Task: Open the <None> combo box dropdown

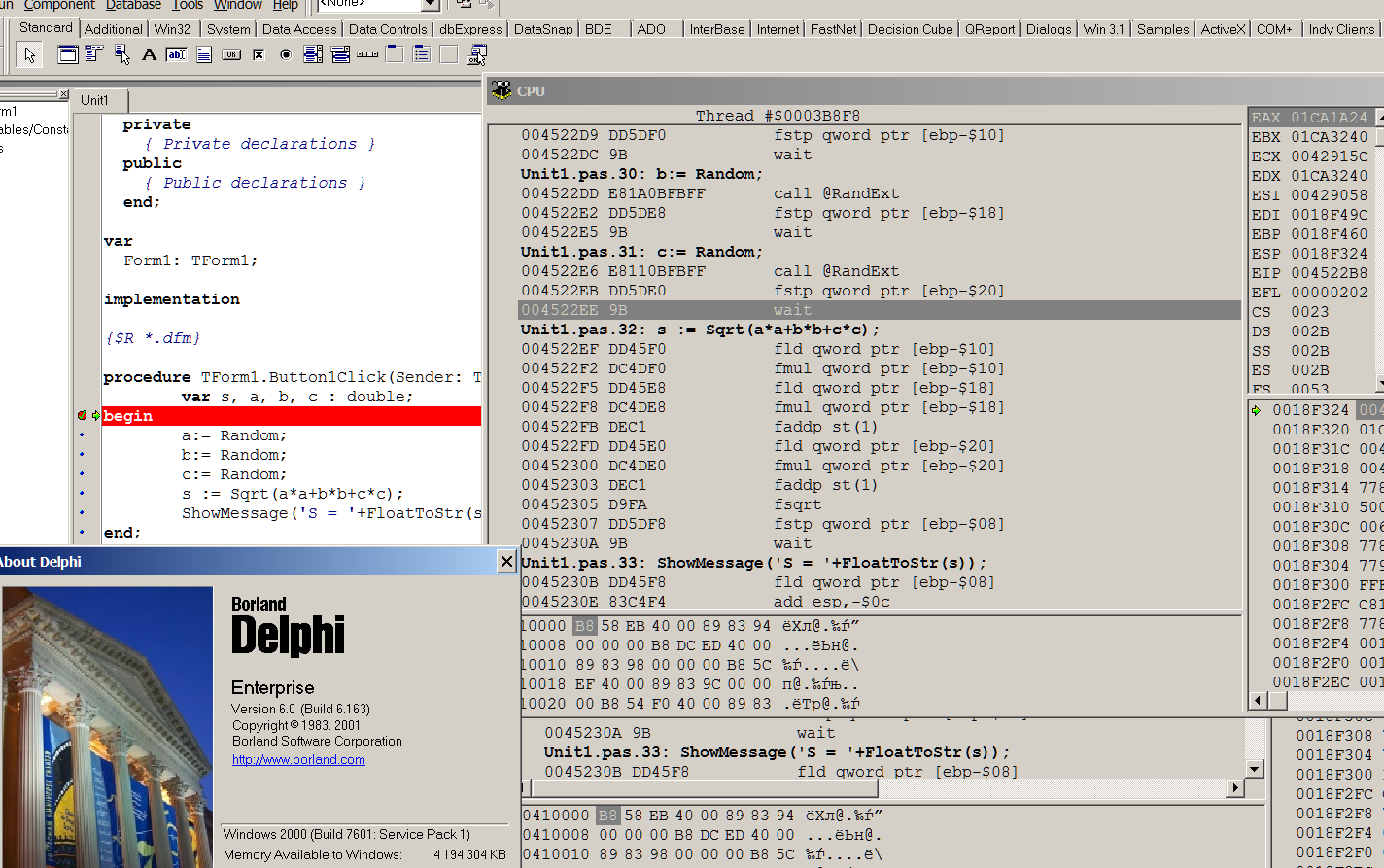Action: 430,5
